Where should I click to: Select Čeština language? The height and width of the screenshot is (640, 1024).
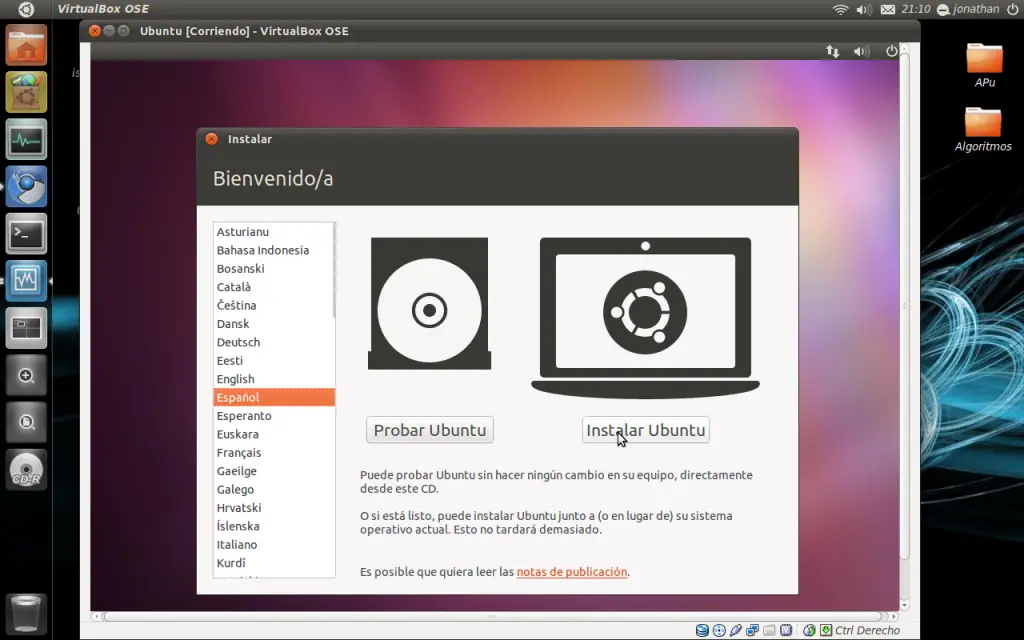point(274,305)
